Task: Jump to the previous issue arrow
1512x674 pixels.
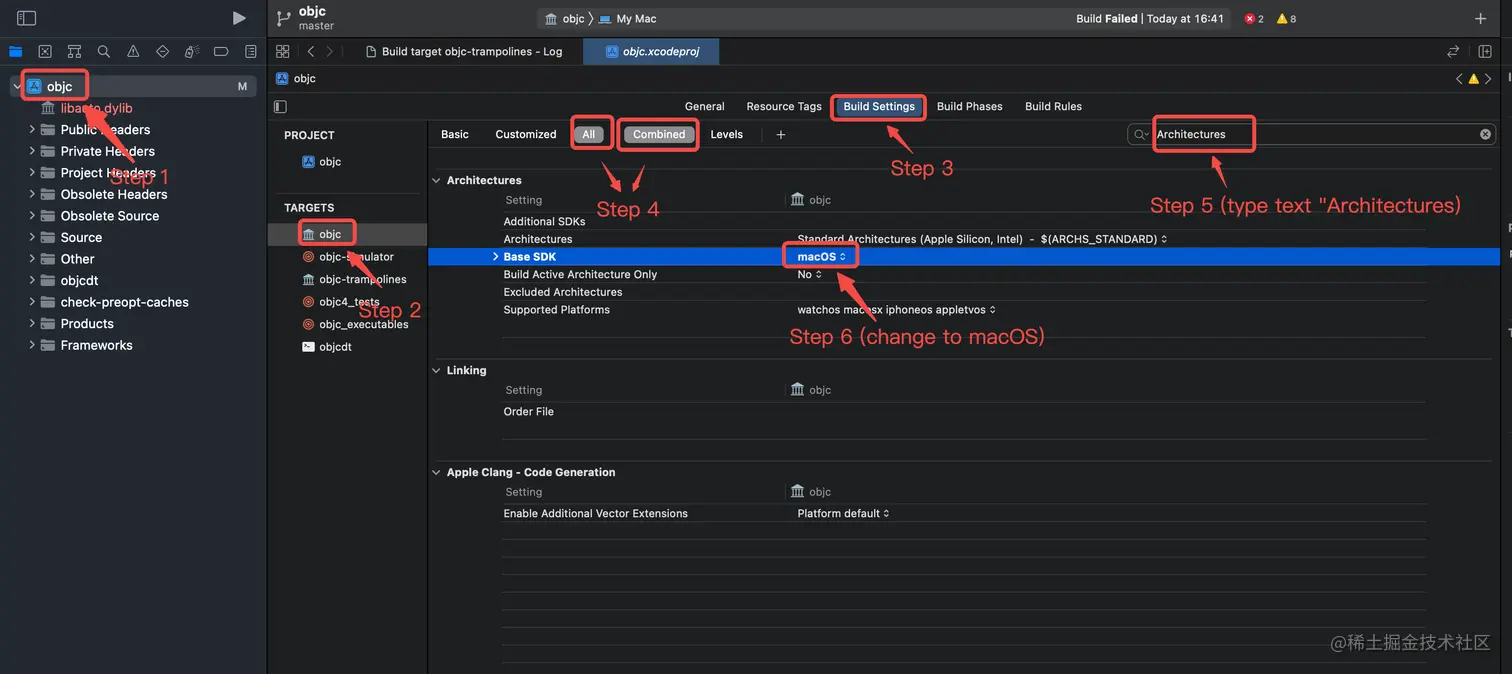Action: (x=1459, y=79)
